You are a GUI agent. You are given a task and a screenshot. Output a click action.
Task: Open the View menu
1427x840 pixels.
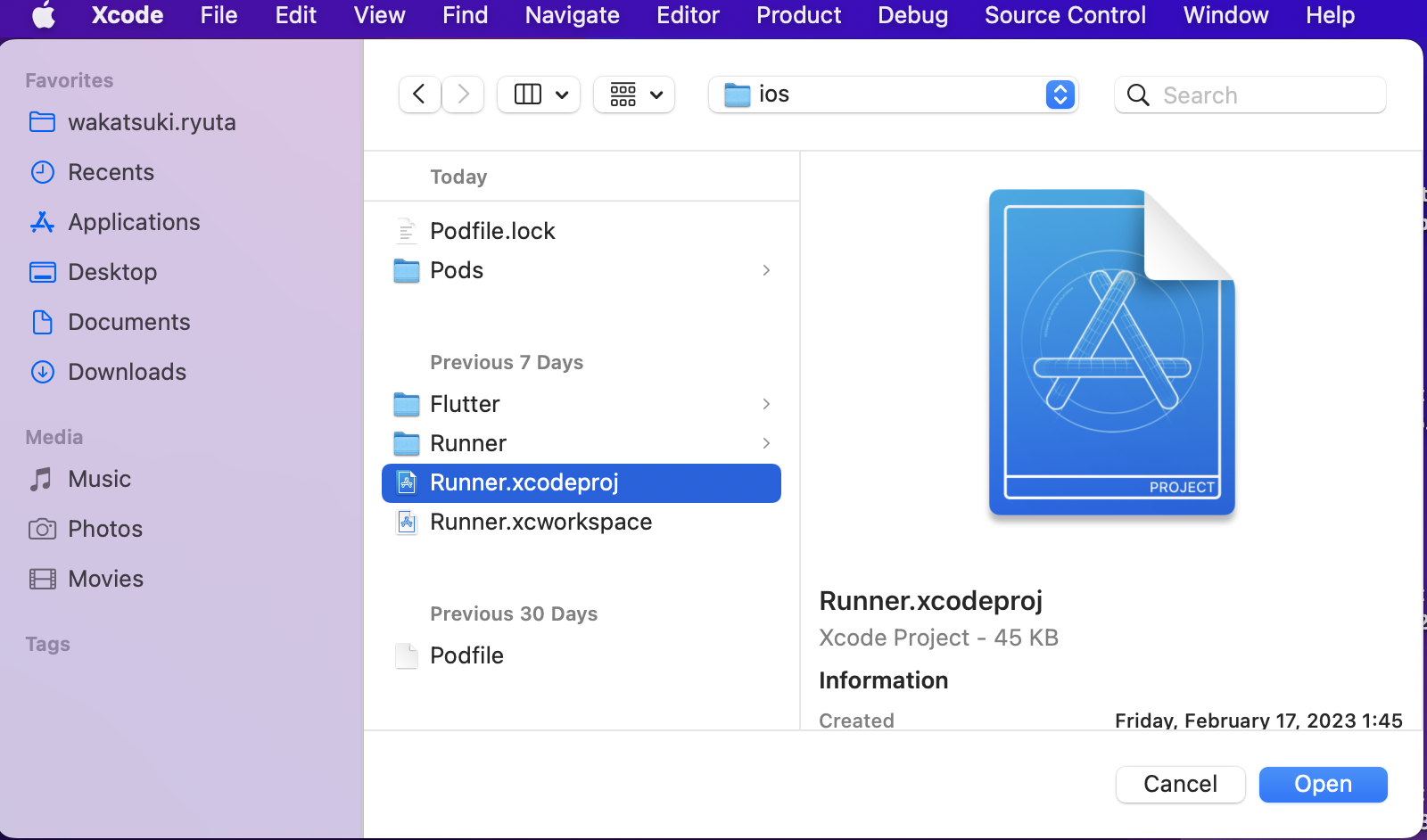(x=379, y=15)
